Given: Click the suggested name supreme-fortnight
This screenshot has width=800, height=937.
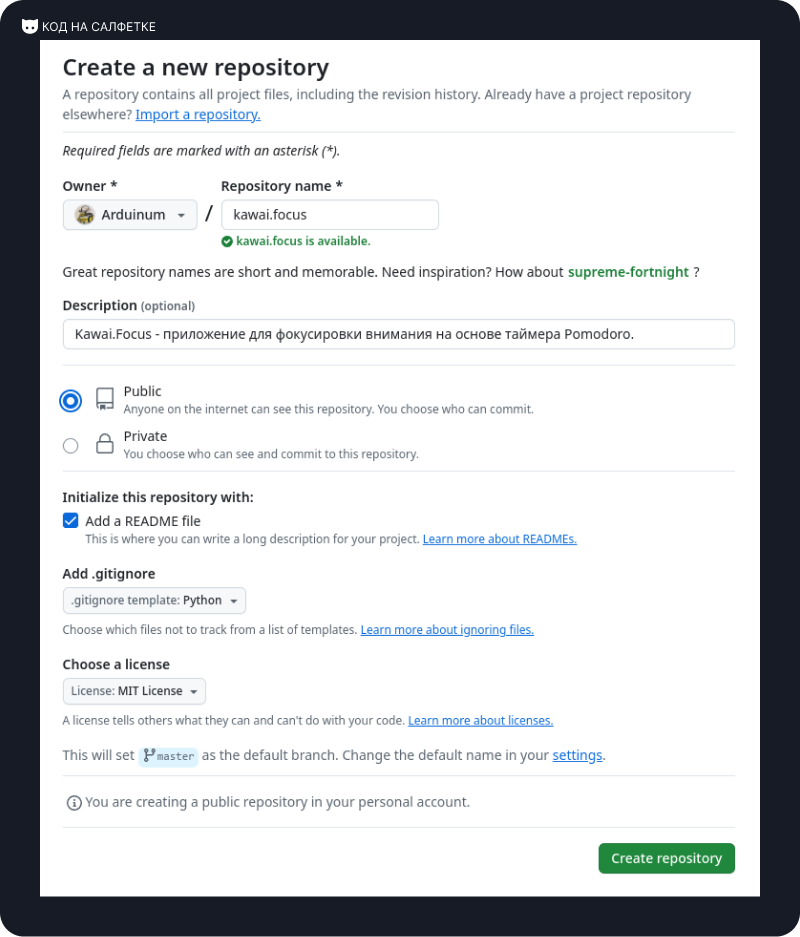Looking at the screenshot, I should click(628, 272).
